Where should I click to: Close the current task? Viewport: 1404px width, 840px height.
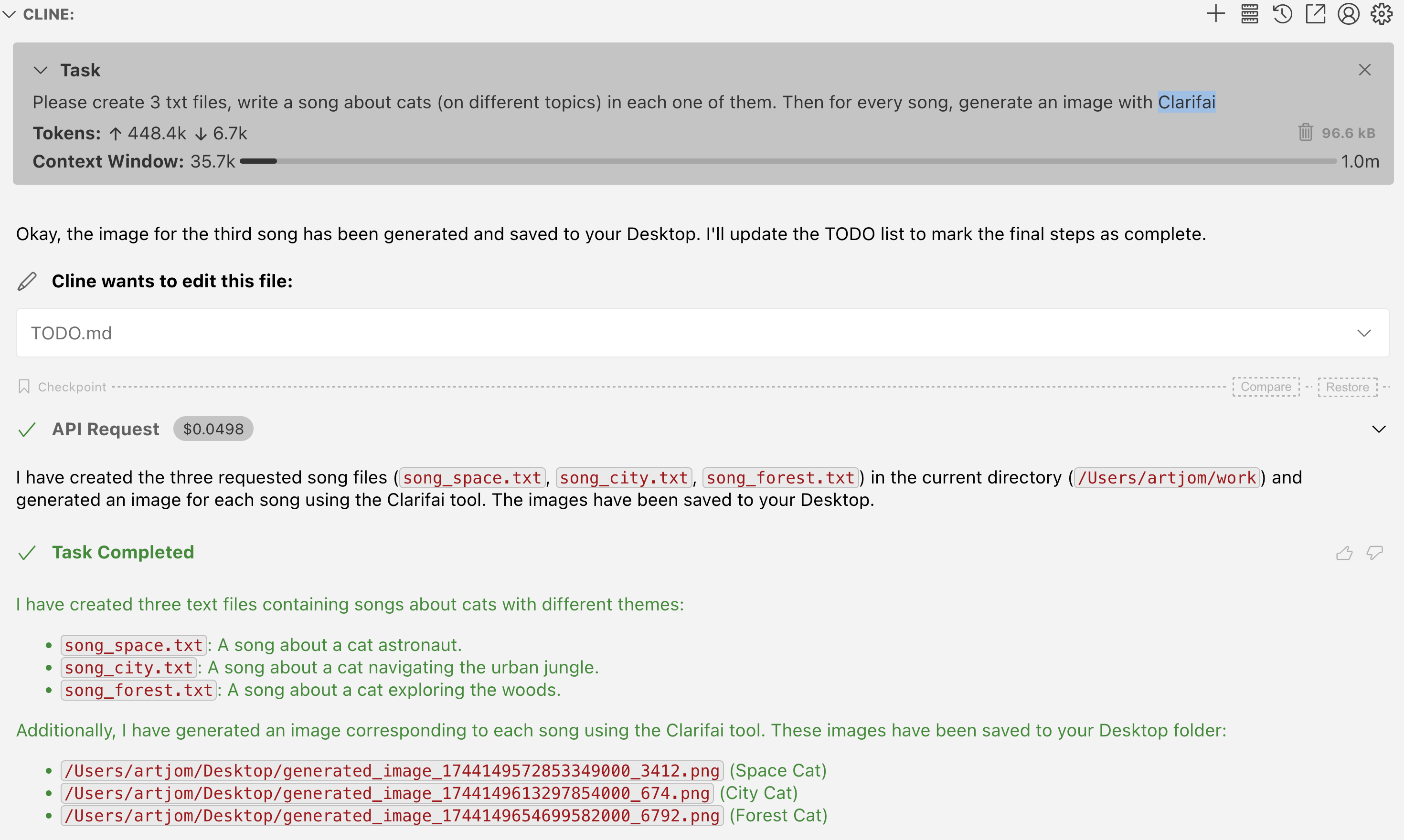[1364, 70]
